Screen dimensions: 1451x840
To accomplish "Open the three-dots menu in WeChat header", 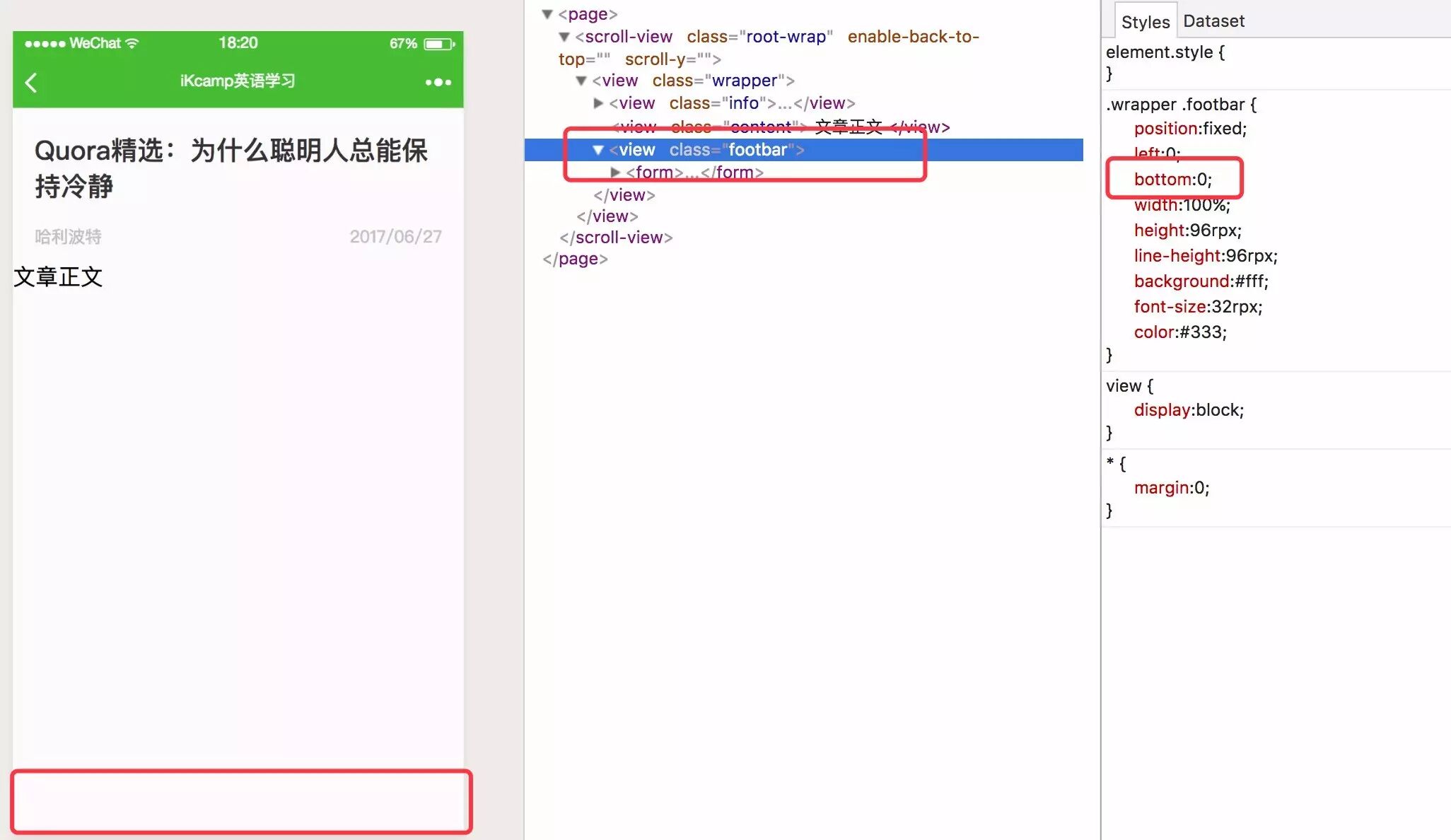I will pos(438,82).
